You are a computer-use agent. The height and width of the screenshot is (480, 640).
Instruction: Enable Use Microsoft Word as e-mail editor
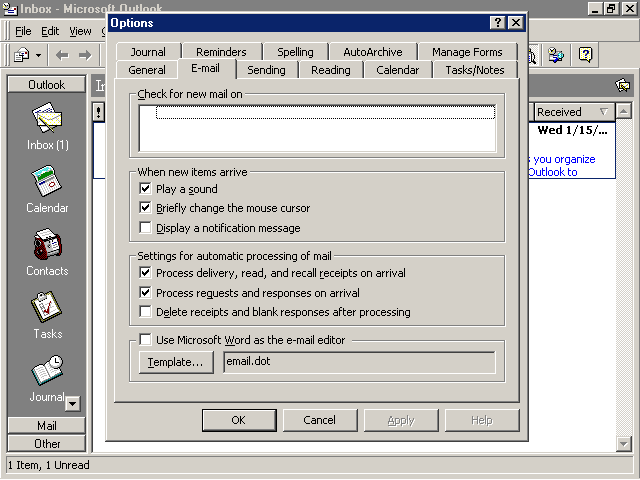145,339
